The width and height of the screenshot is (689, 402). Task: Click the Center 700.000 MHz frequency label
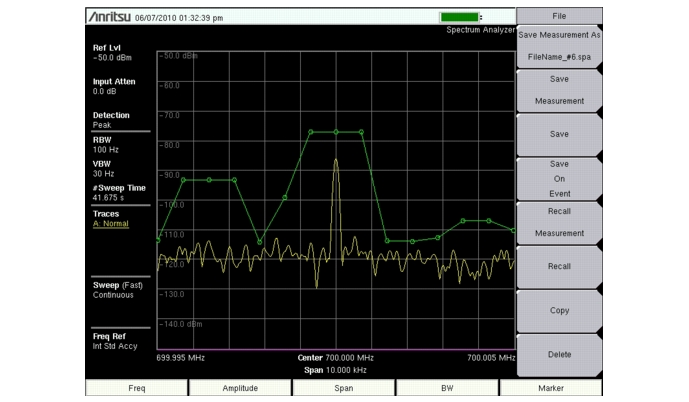[335, 357]
